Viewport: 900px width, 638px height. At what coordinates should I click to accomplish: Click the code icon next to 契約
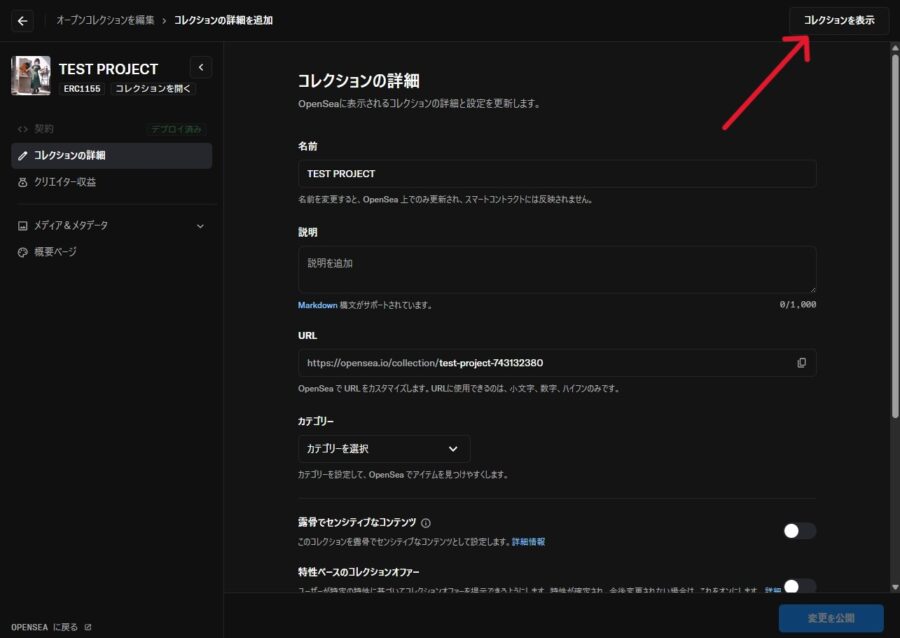tap(22, 129)
